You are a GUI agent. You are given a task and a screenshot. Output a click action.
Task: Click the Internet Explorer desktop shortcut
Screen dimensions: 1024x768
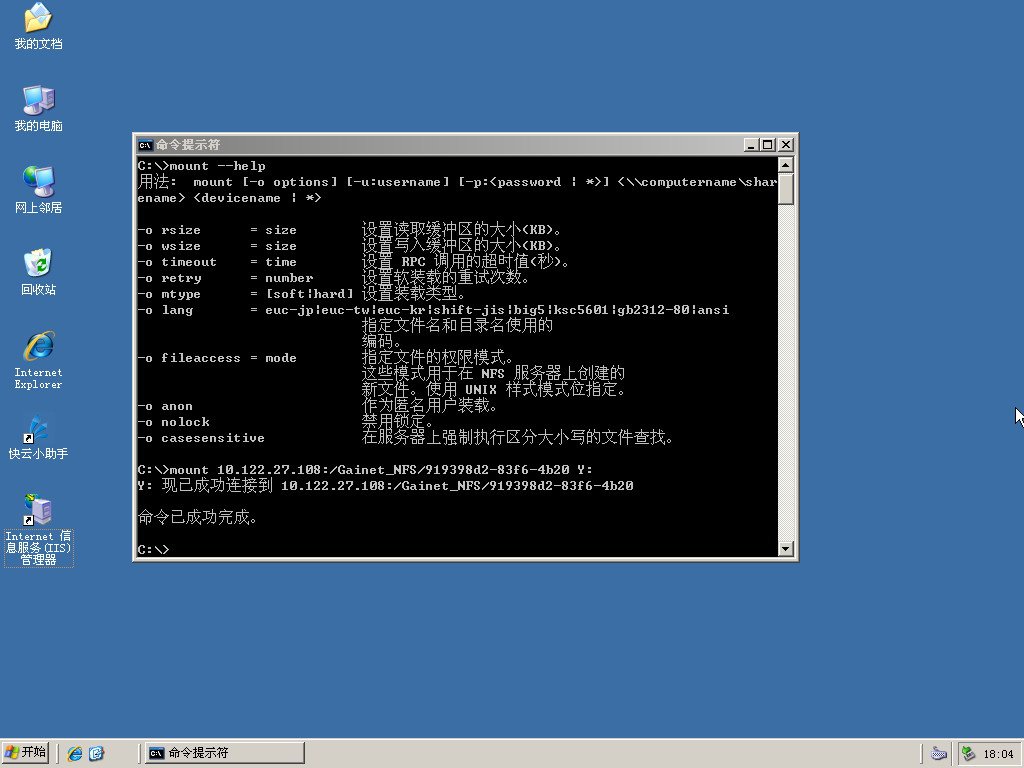pos(38,348)
